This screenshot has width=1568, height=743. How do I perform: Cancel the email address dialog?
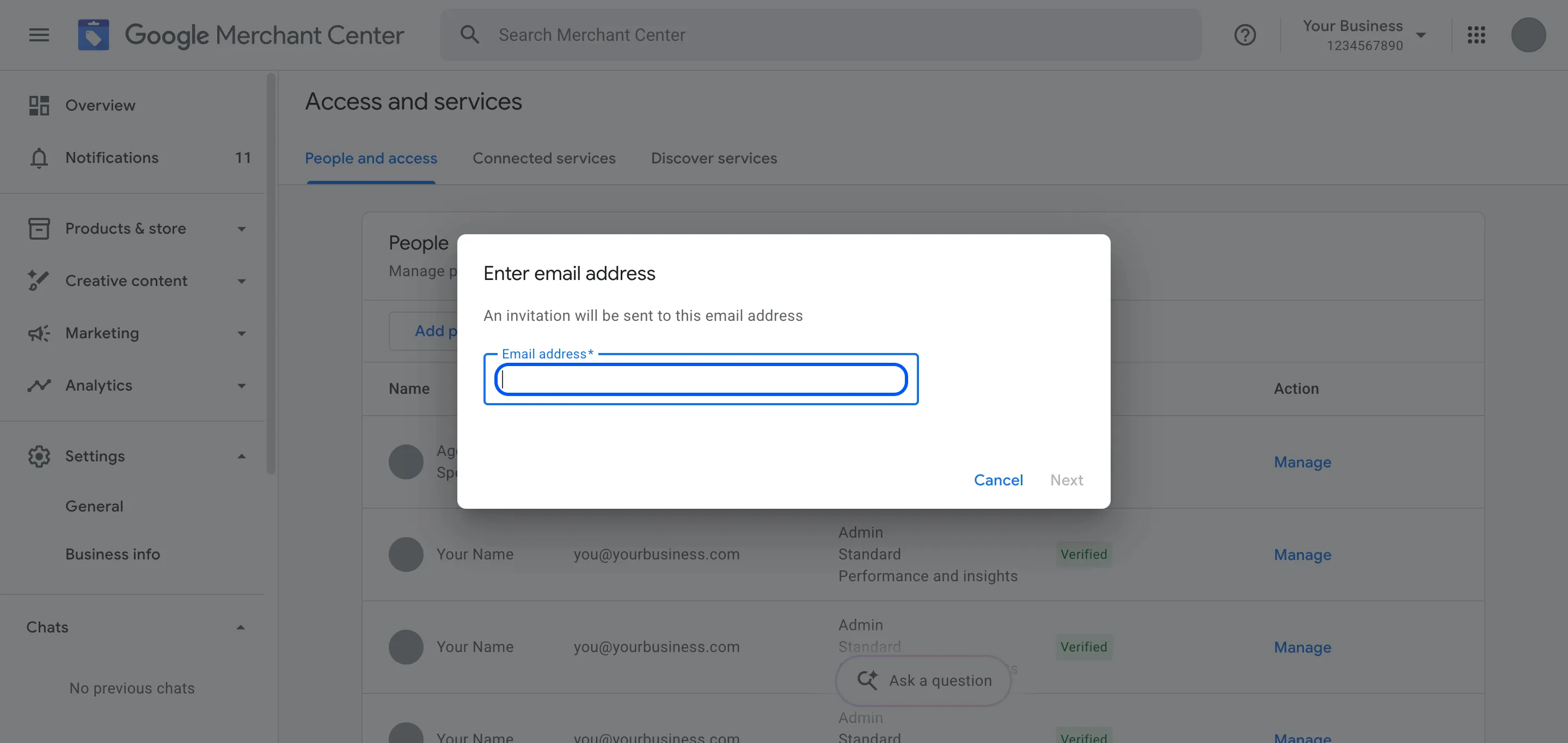999,480
